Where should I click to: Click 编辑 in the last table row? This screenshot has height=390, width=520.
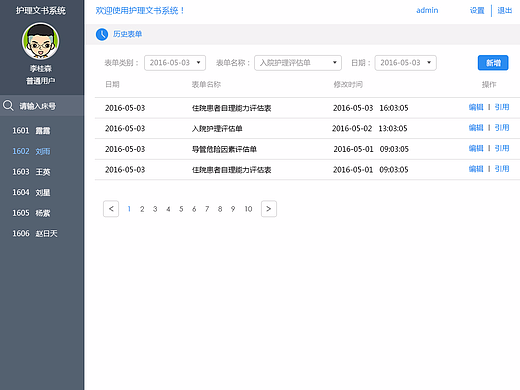pos(476,169)
